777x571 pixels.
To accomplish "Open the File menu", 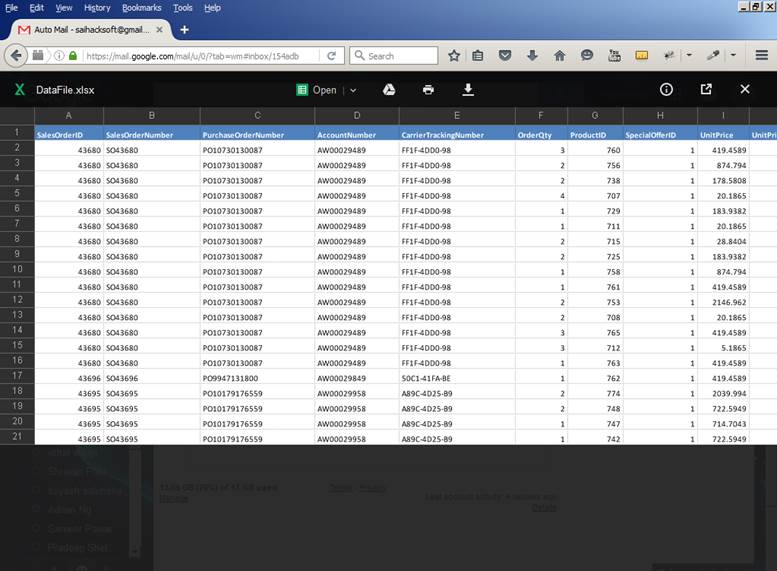I will coord(11,7).
